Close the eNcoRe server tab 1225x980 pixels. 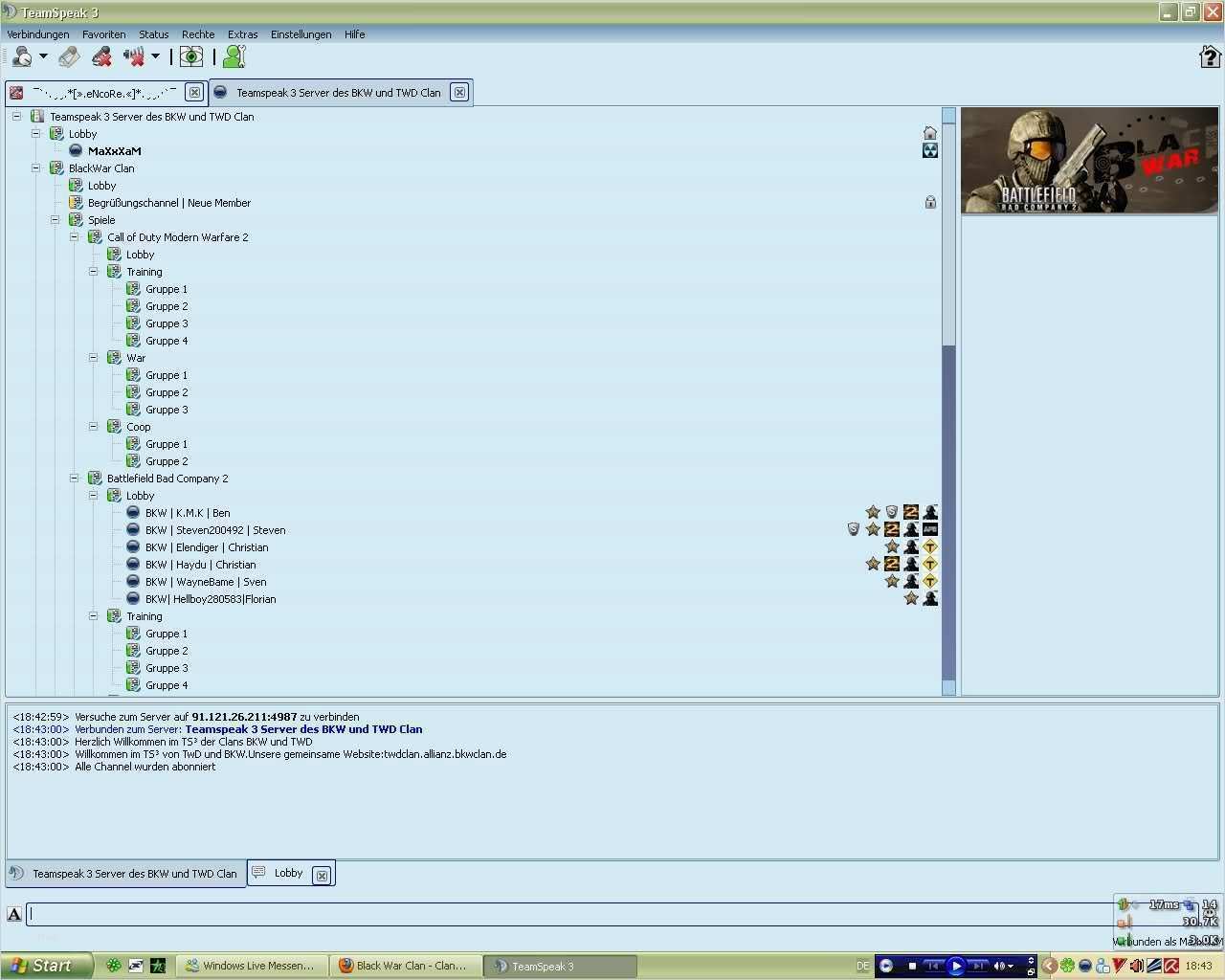coord(194,93)
